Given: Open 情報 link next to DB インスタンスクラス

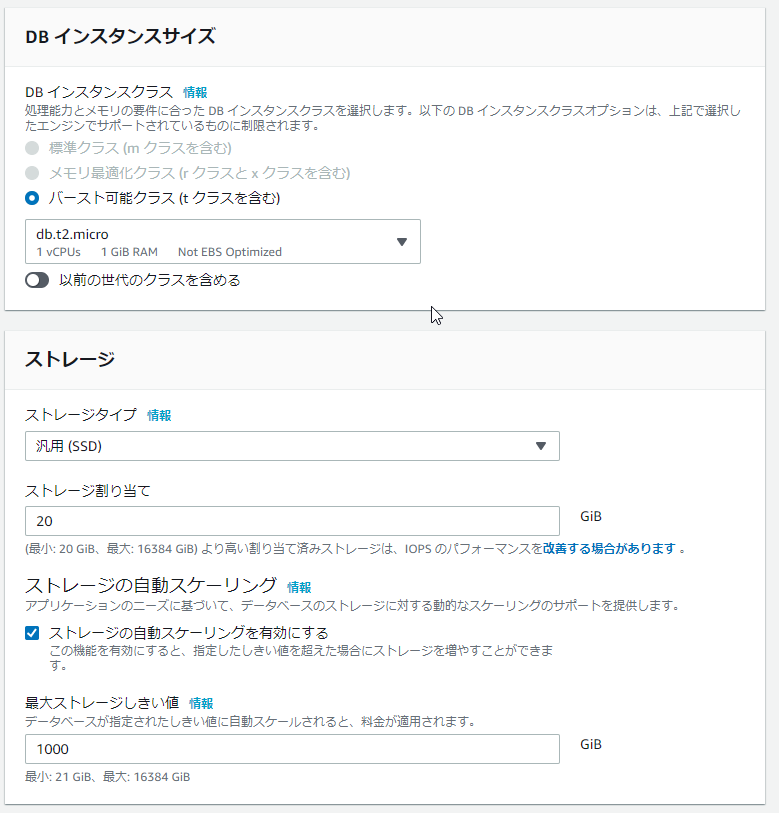Looking at the screenshot, I should pyautogui.click(x=195, y=92).
